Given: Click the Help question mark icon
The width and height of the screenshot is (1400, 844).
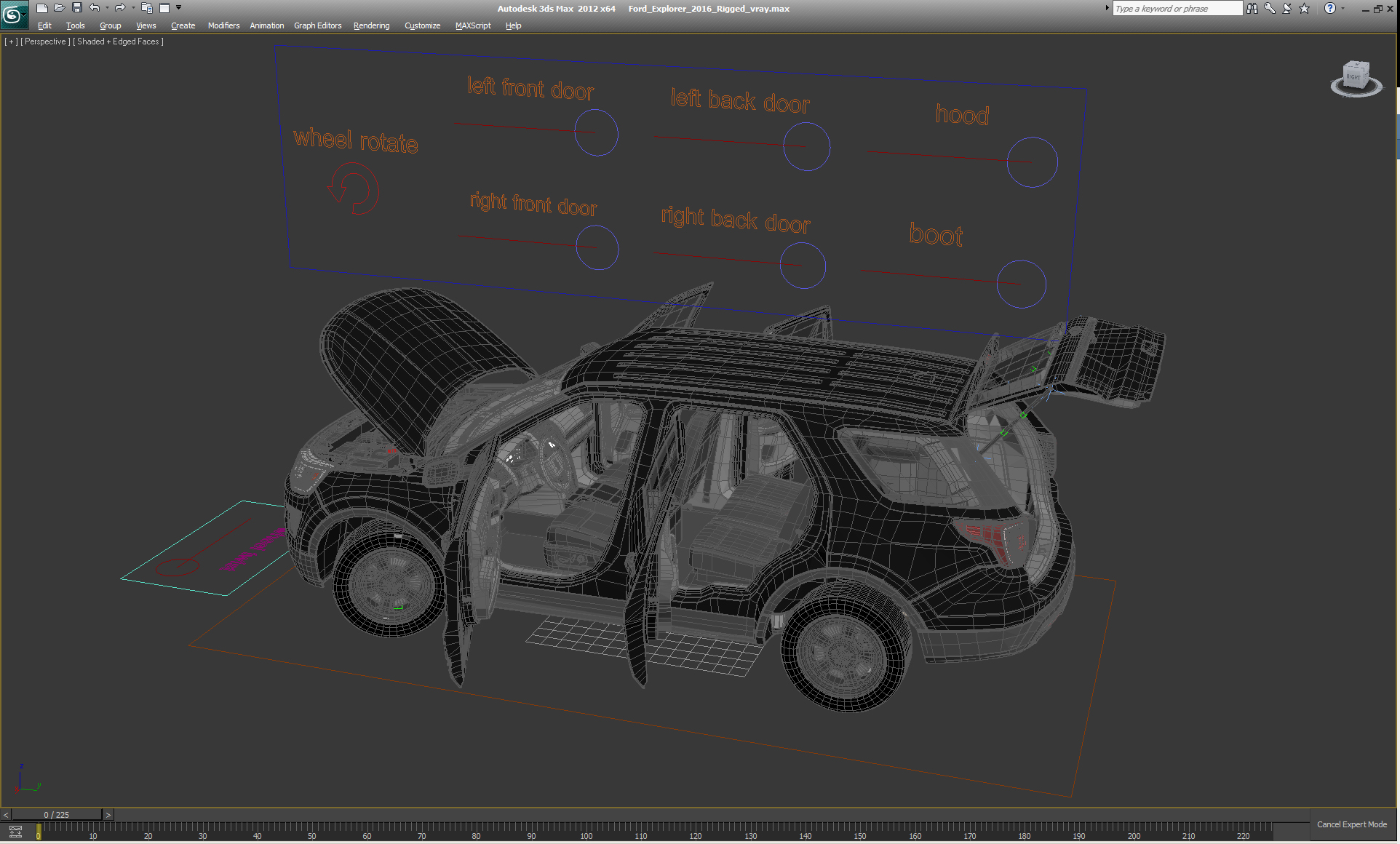Looking at the screenshot, I should coord(1330,8).
